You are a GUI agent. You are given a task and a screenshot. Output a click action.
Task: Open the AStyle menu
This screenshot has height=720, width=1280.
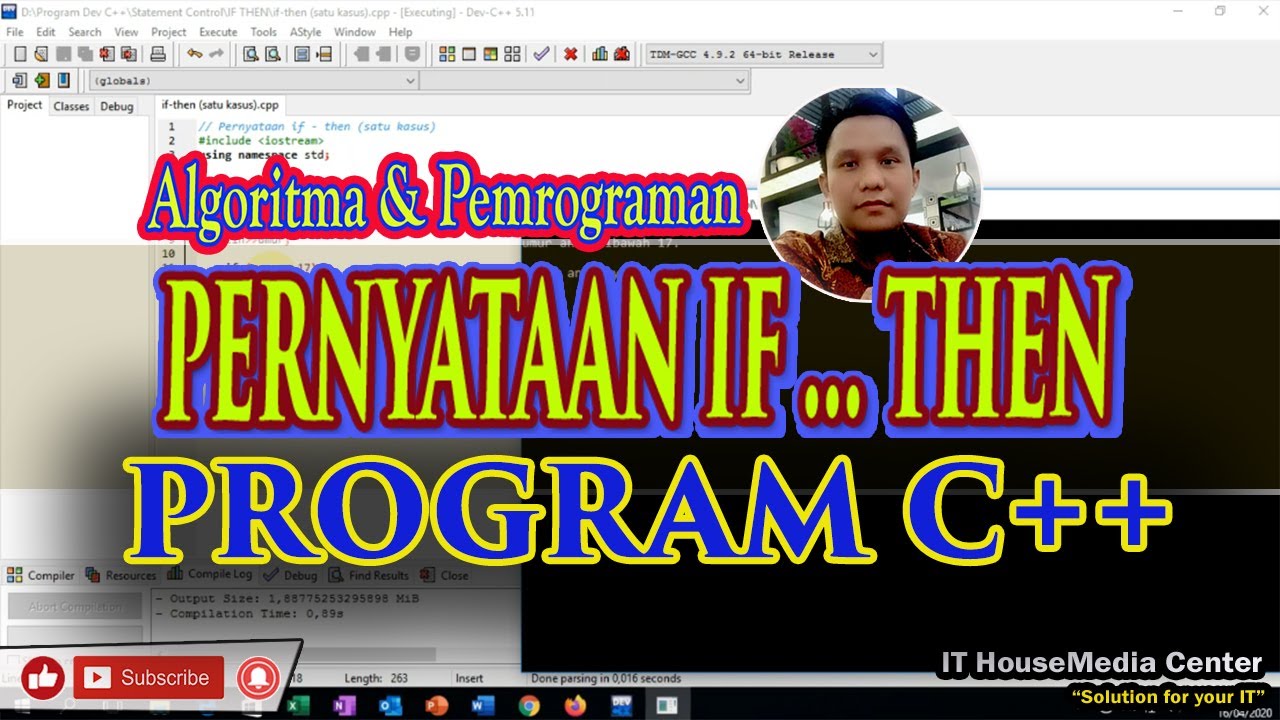coord(306,32)
